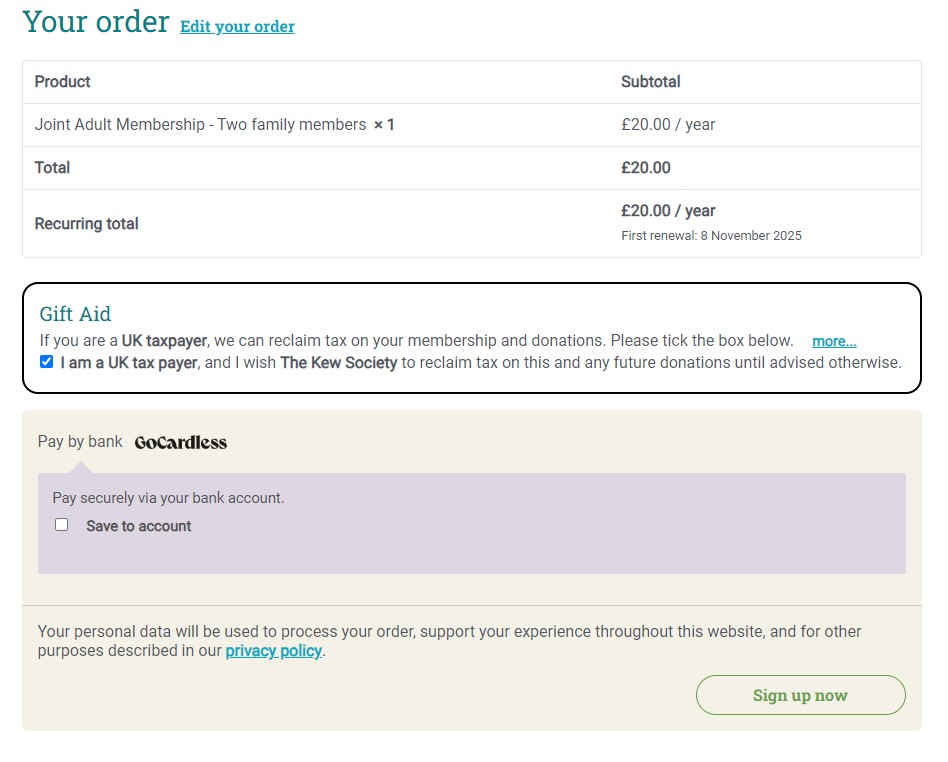Open the privacy policy page
This screenshot has height=762, width=948.
point(273,650)
